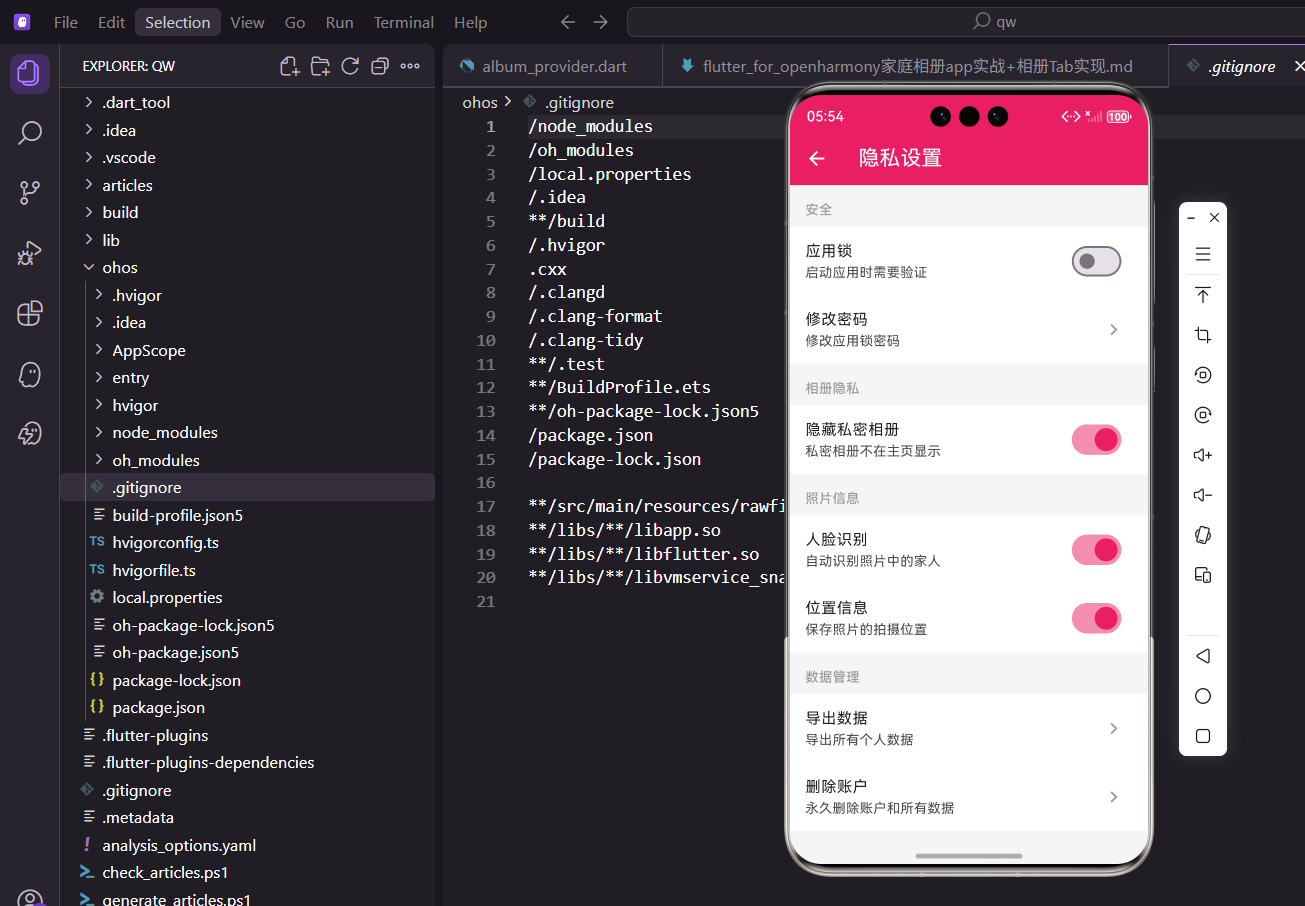The width and height of the screenshot is (1305, 906).
Task: Turn off the 隐藏私密相册 switch
Action: (x=1096, y=439)
